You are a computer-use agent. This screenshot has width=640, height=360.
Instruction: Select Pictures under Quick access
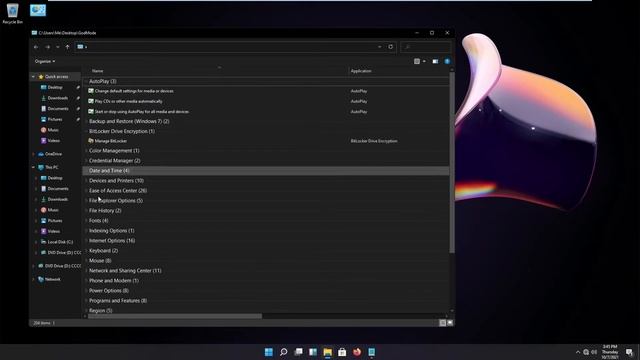[x=55, y=119]
